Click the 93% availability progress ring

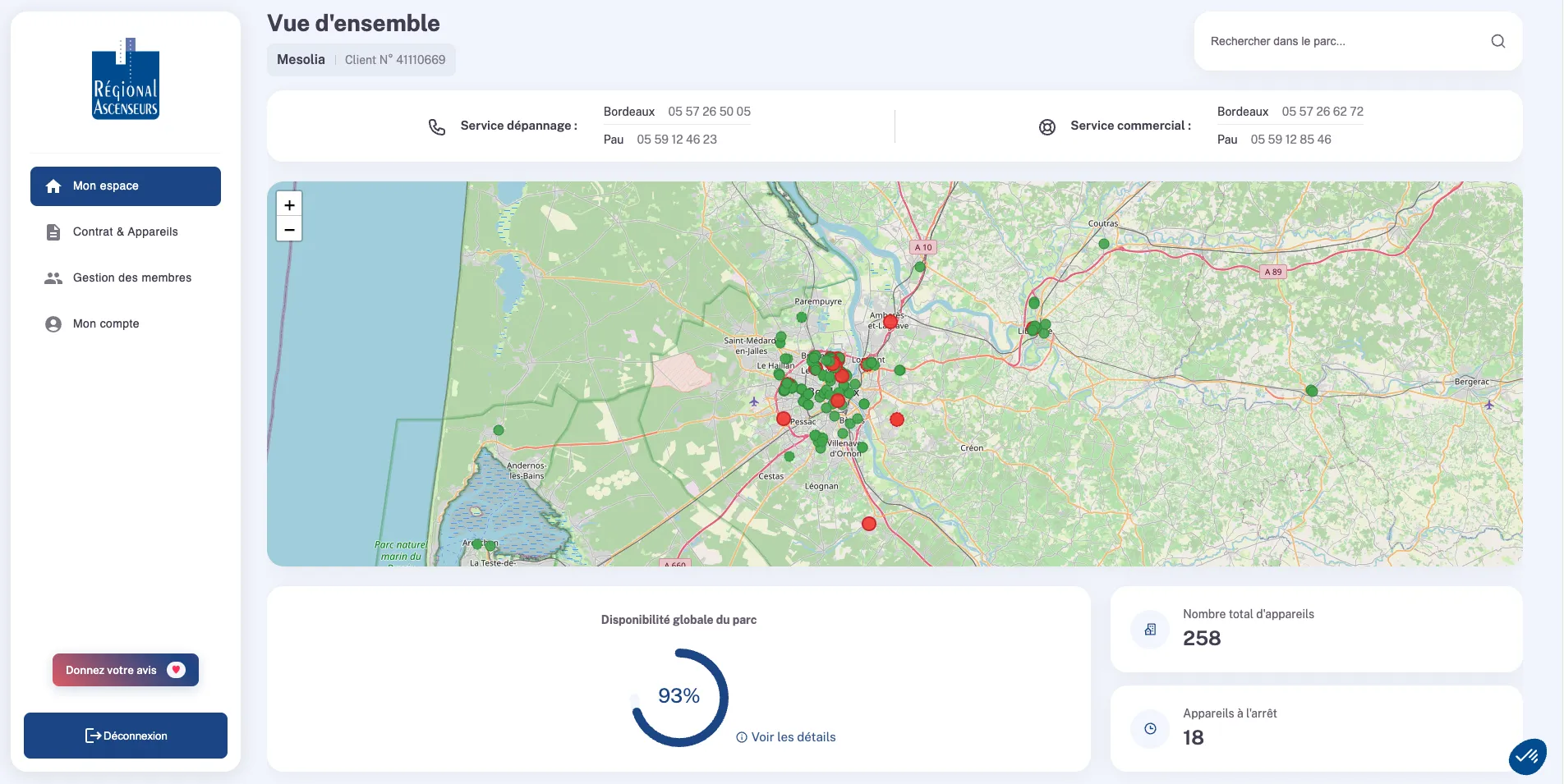679,696
